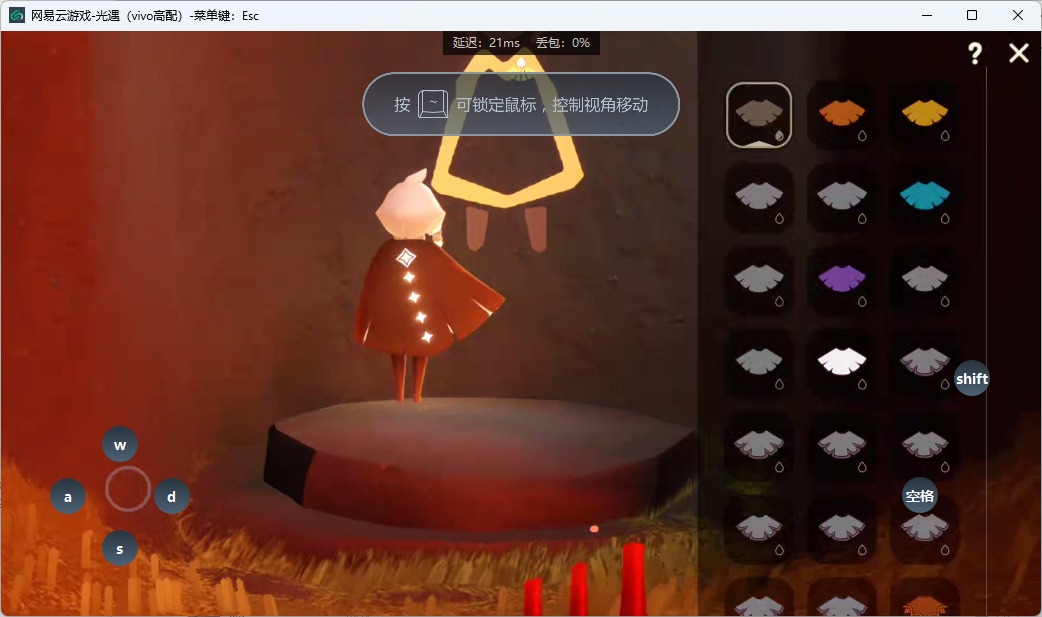Pick the teal blue cape
This screenshot has width=1042, height=617.
pyautogui.click(x=924, y=198)
